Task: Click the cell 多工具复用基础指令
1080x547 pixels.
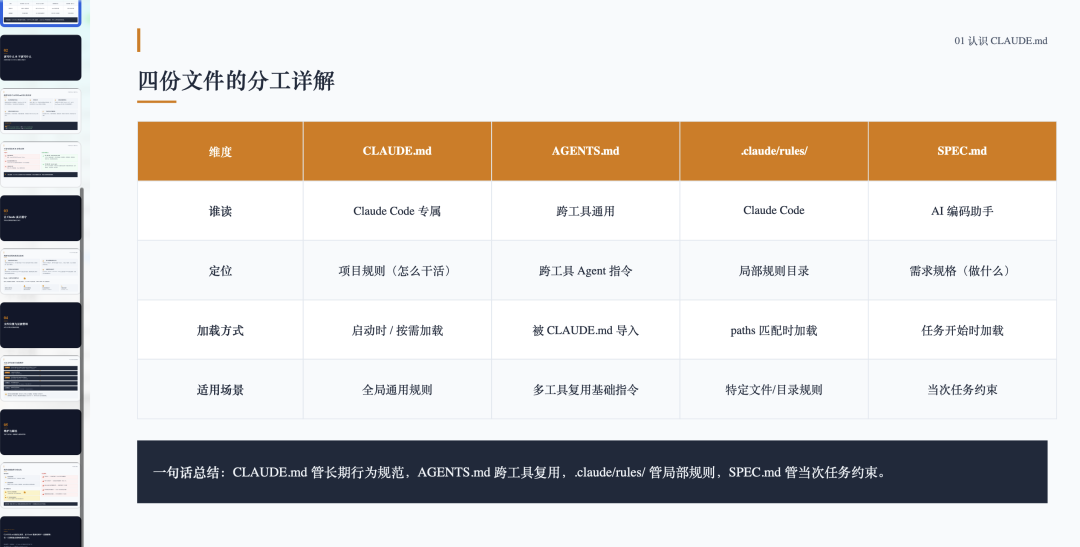Action: point(585,390)
